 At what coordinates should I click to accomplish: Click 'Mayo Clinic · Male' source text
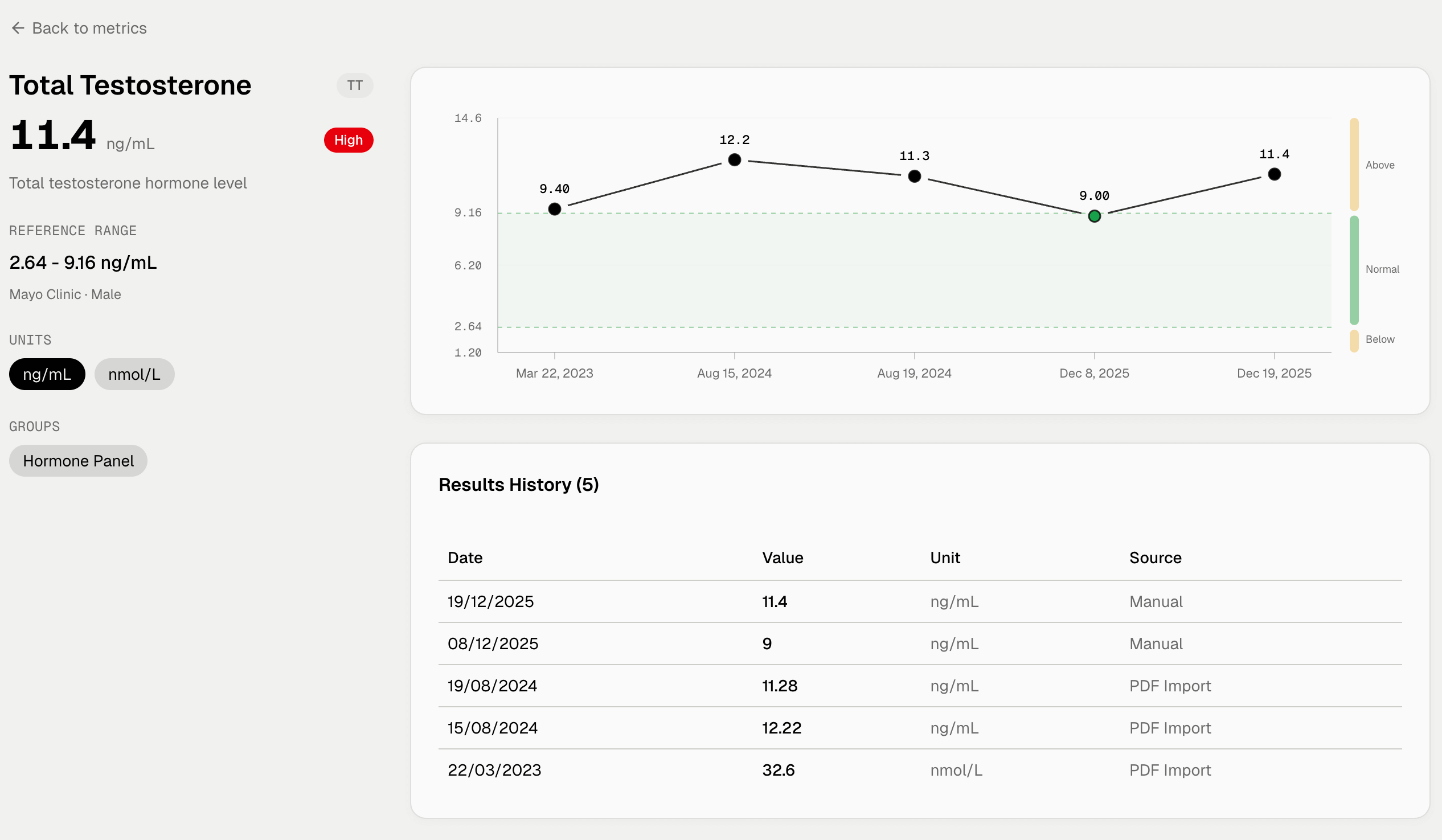pos(65,294)
